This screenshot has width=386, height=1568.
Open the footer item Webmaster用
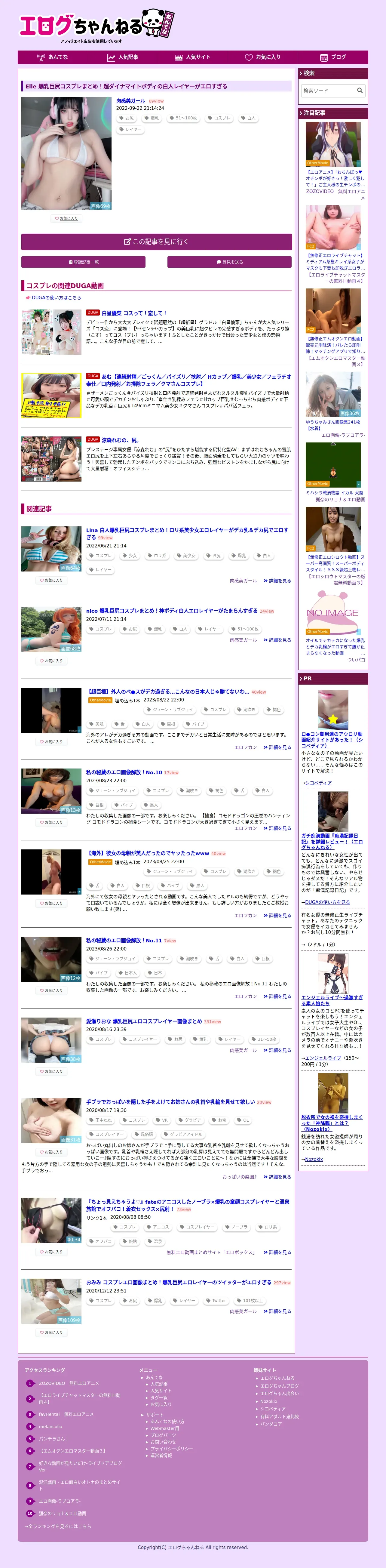tap(164, 1428)
